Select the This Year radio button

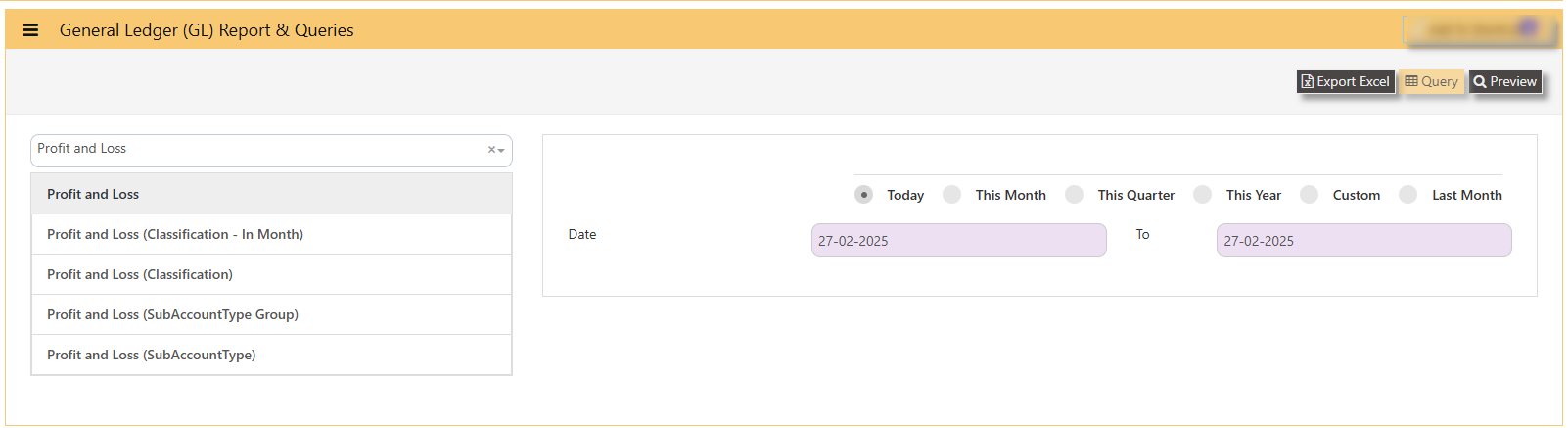(x=1202, y=195)
